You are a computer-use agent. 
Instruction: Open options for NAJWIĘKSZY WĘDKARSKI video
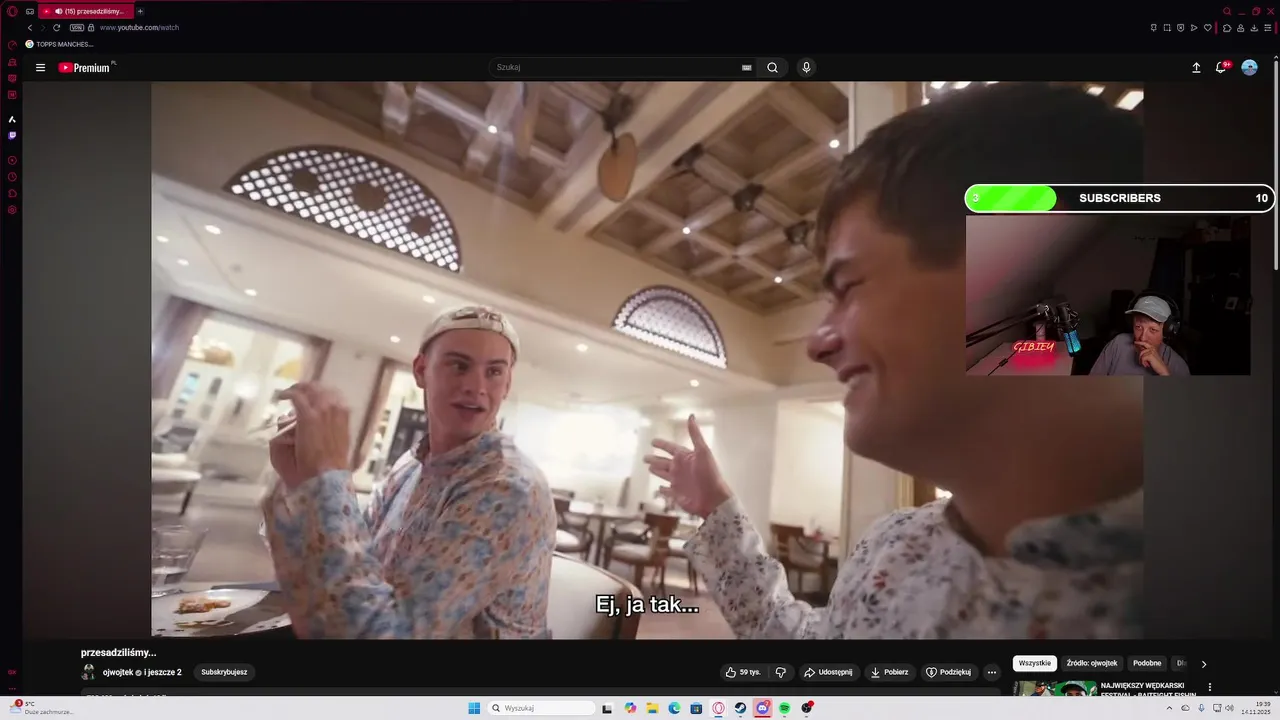pos(1210,687)
